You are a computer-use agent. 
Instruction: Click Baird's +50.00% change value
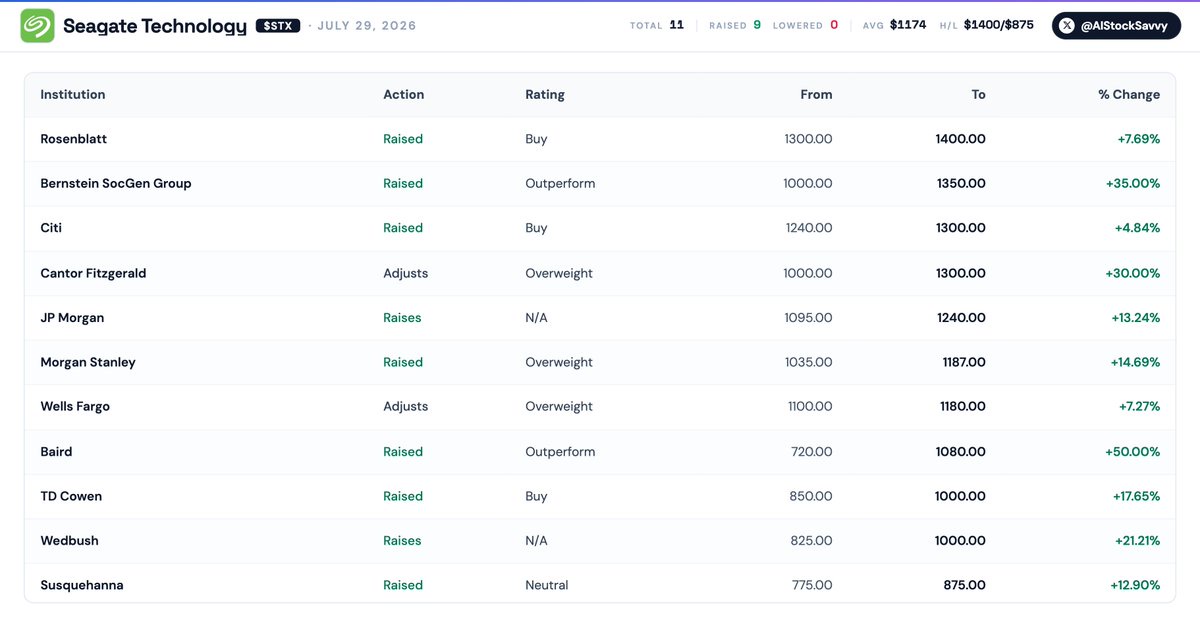click(1133, 451)
